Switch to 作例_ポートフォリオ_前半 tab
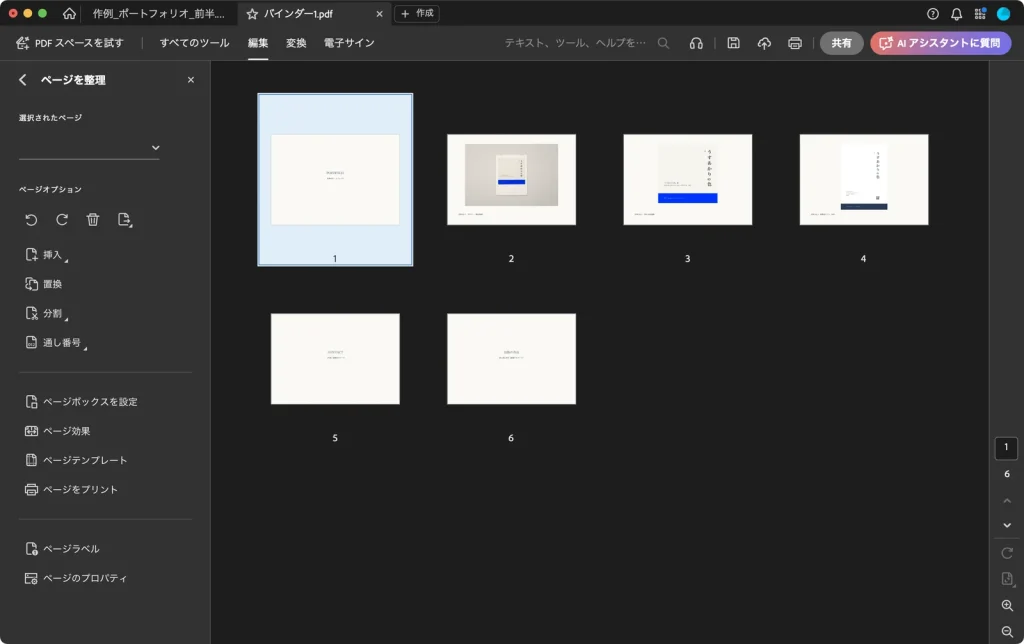Screen dimensions: 1024x644 point(159,14)
